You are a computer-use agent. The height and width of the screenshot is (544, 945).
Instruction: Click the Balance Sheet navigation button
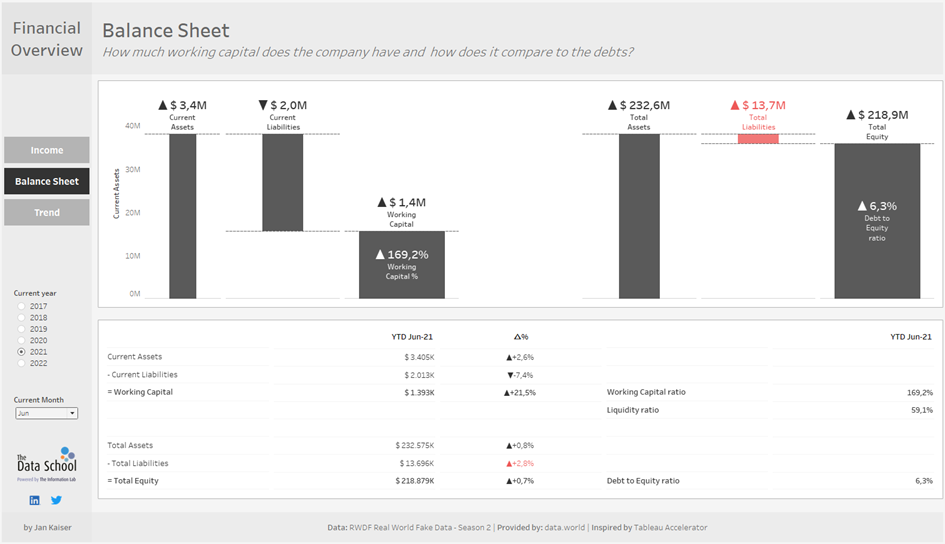coord(47,181)
